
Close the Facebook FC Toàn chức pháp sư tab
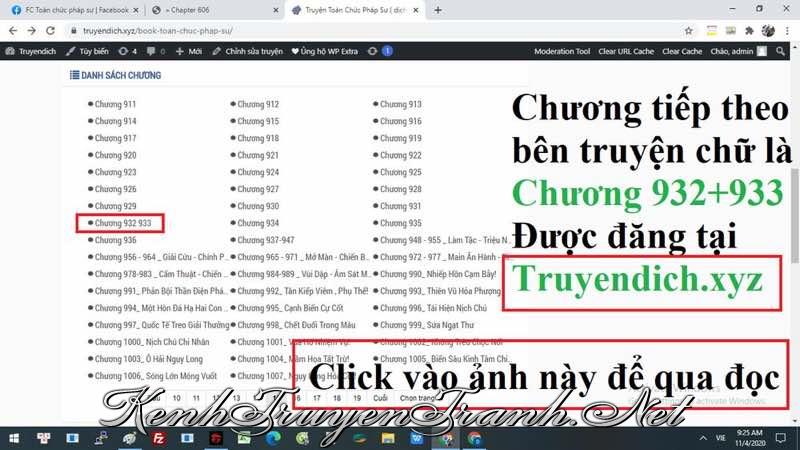tap(136, 10)
